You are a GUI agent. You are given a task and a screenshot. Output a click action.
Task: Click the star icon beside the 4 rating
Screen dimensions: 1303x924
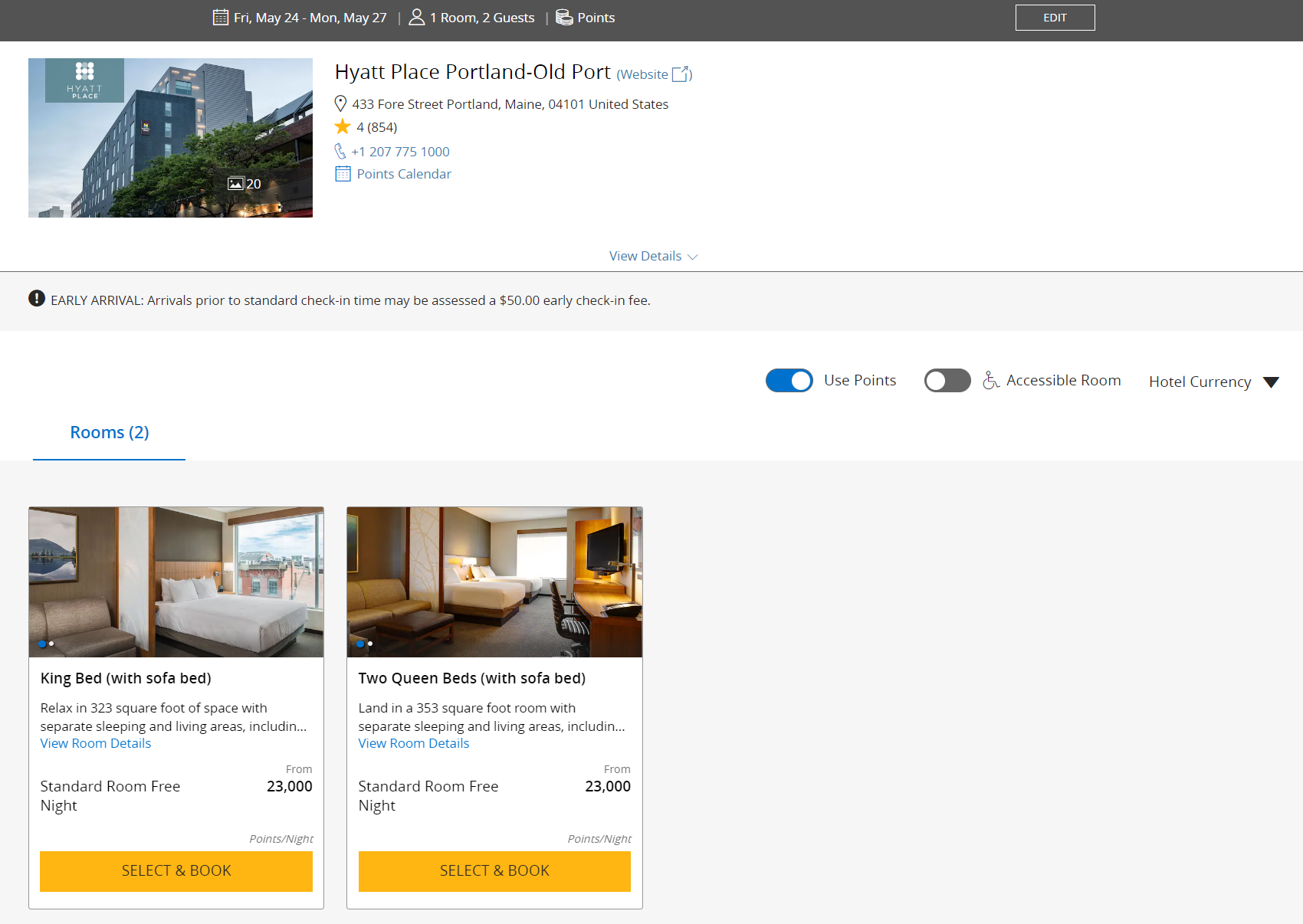point(343,126)
